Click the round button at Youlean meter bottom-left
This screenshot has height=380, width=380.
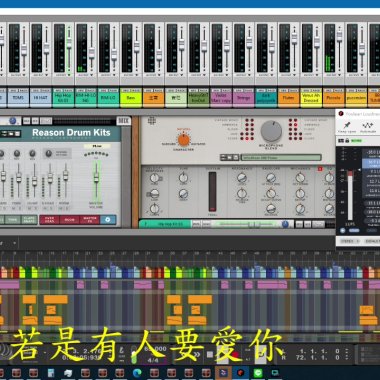coord(343,230)
